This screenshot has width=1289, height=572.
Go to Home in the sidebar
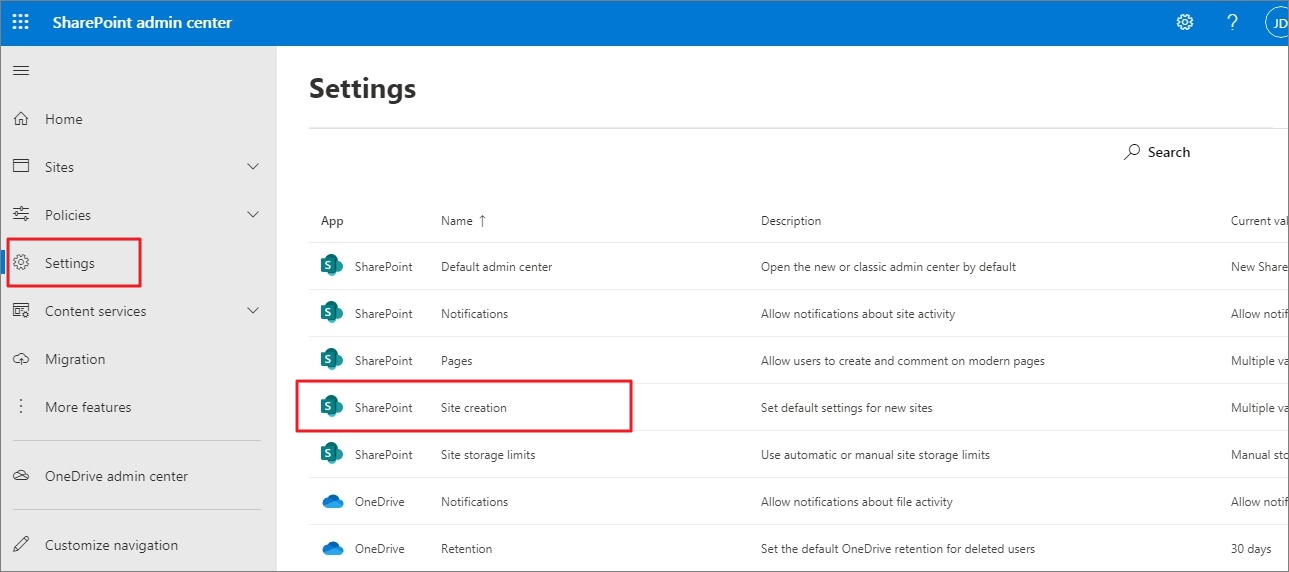coord(64,119)
